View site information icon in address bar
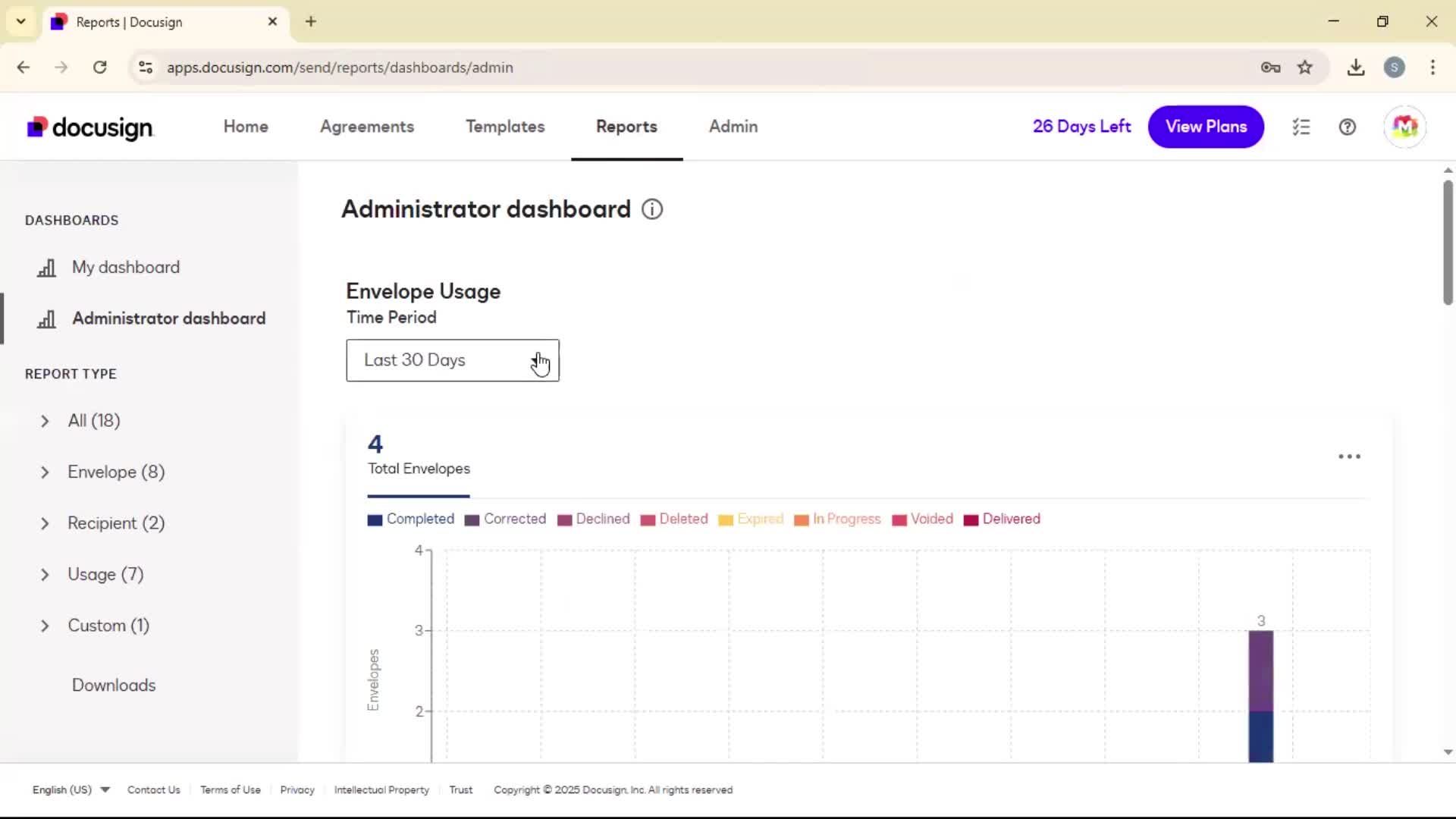This screenshot has height=819, width=1456. 146,67
